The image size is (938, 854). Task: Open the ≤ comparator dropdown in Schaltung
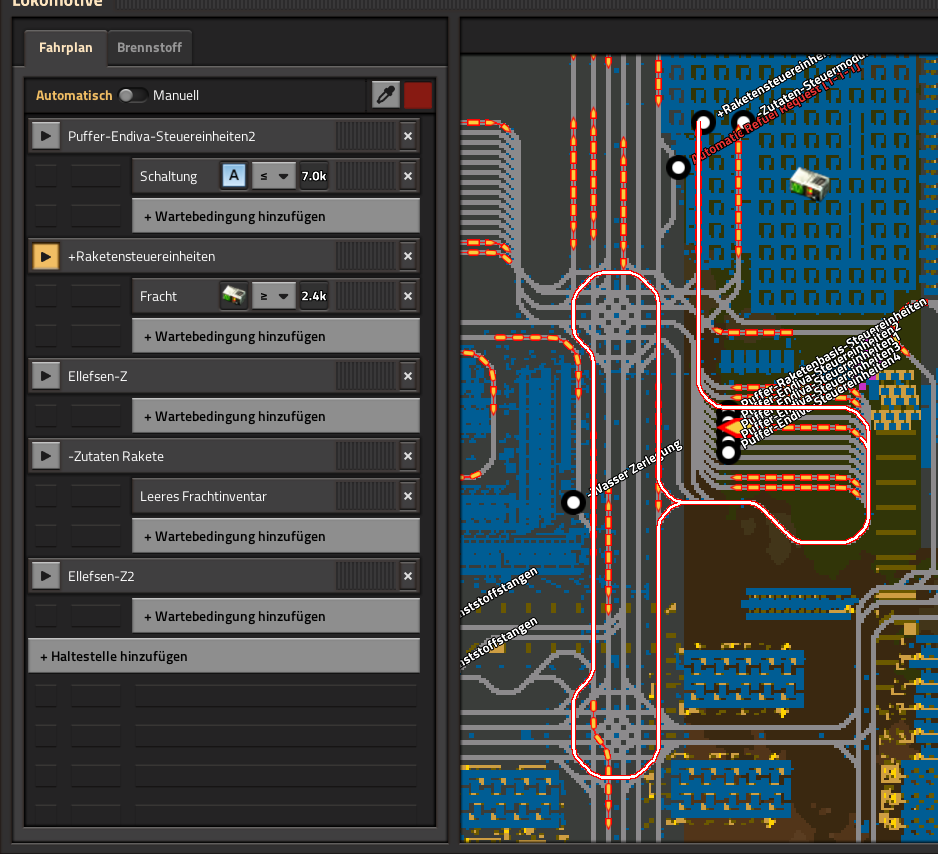273,176
